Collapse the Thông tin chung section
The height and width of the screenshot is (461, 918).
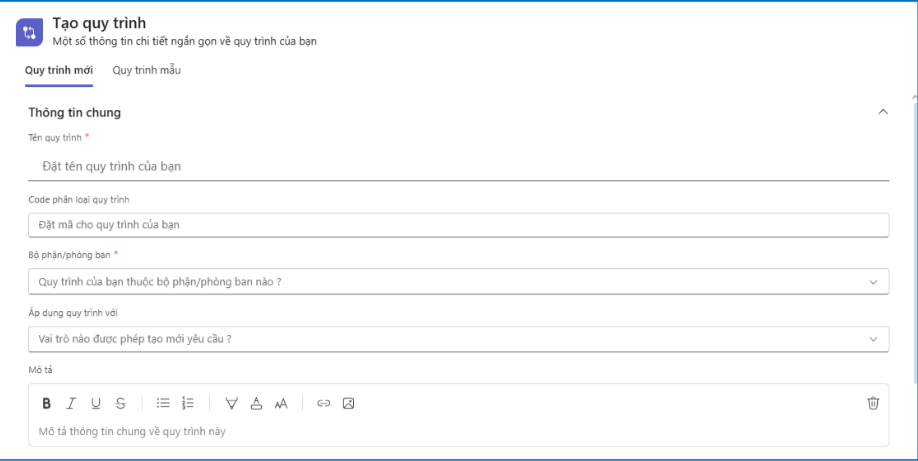(882, 112)
